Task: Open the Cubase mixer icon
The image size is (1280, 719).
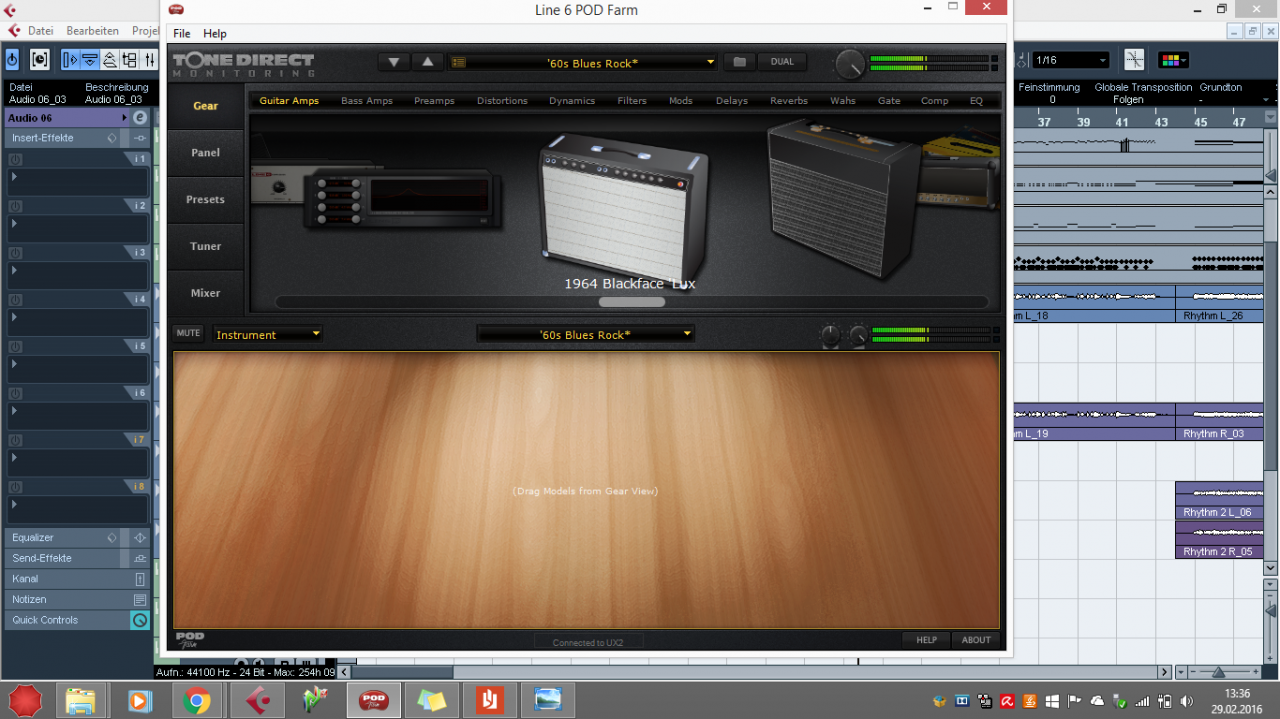Action: point(150,60)
